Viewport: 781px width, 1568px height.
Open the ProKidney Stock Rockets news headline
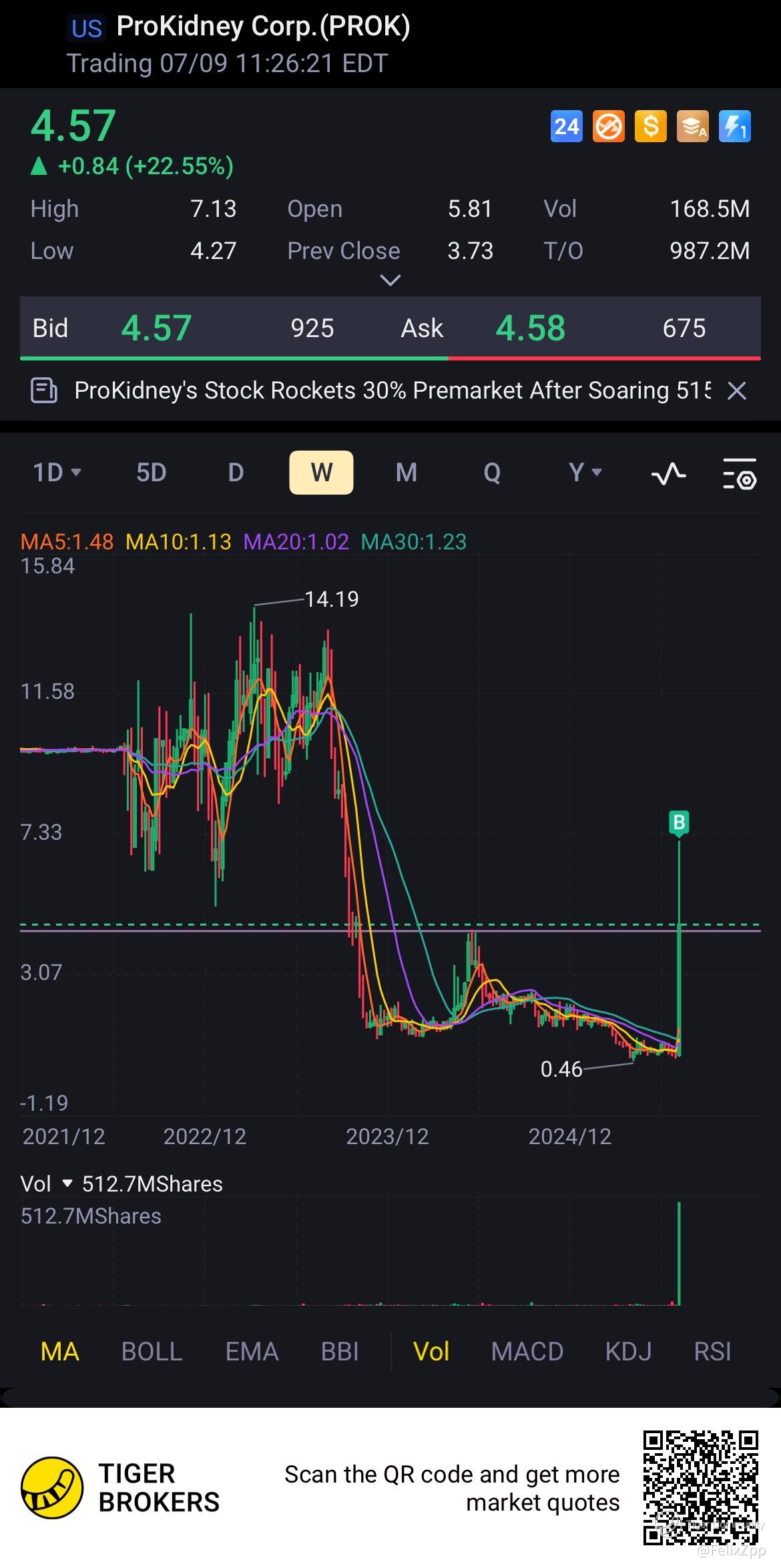[x=392, y=390]
